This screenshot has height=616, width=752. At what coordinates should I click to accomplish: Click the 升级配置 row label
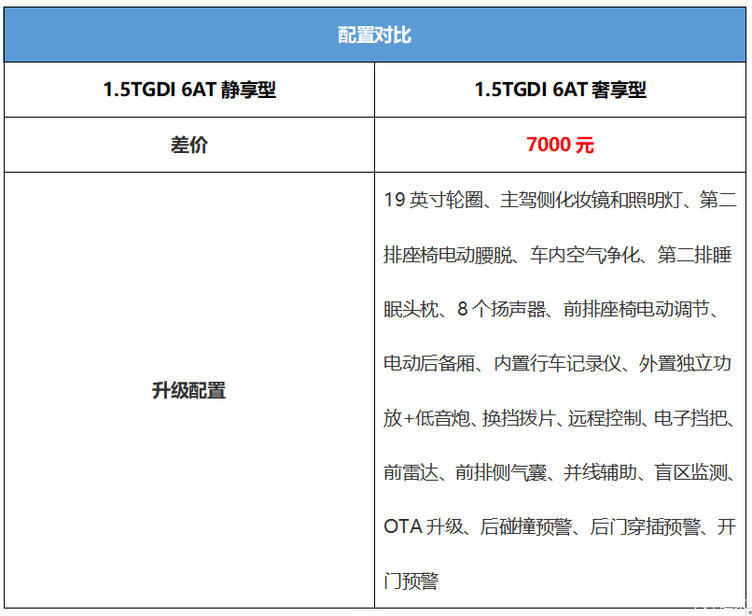(189, 391)
